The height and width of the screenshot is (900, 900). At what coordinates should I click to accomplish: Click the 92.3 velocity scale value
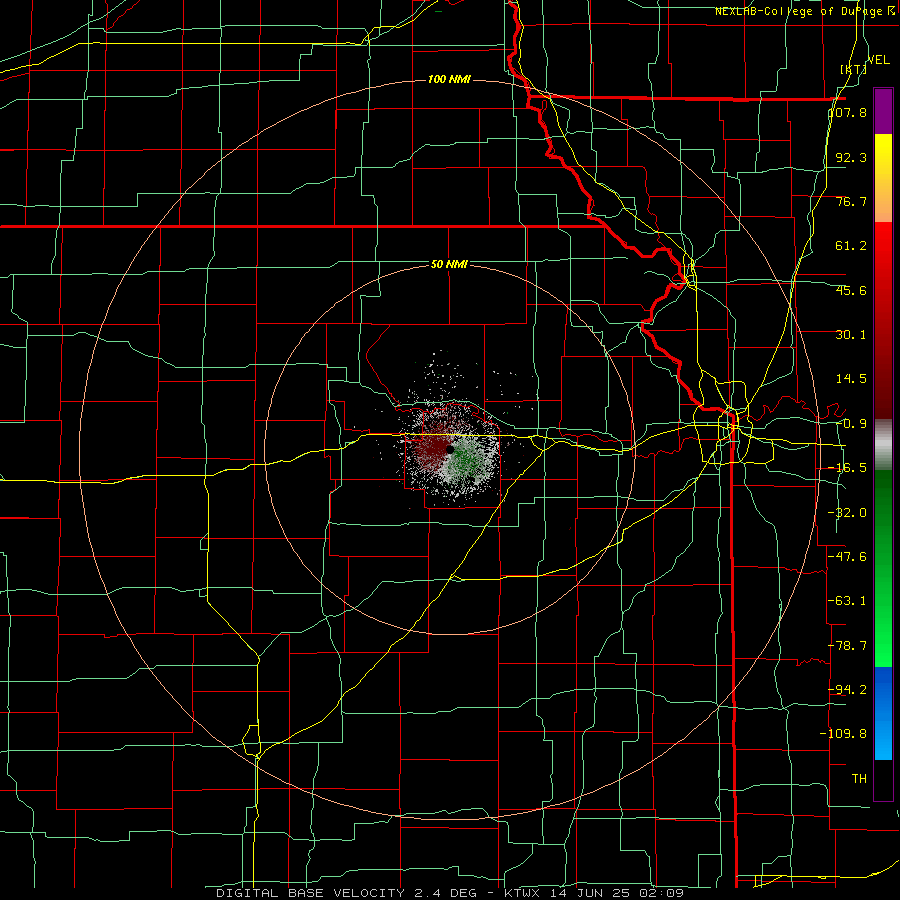pos(851,157)
